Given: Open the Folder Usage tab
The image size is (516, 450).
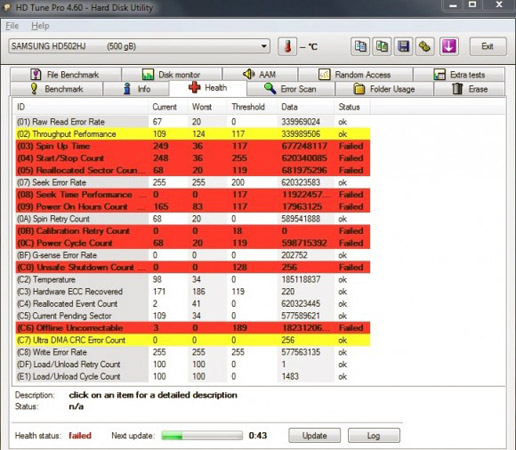Looking at the screenshot, I should pos(384,89).
